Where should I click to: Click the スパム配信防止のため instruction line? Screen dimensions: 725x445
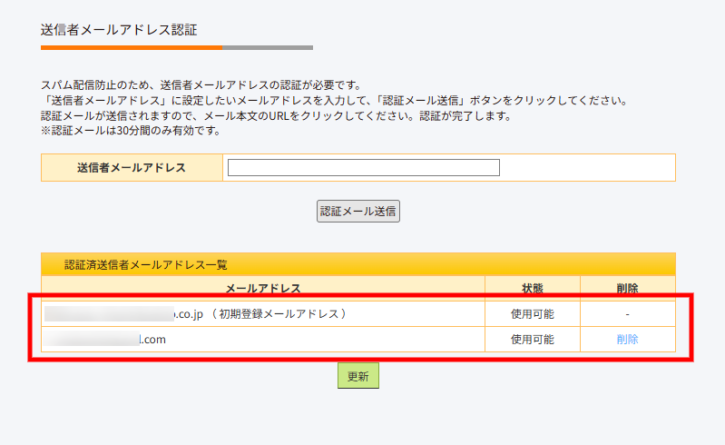point(201,85)
